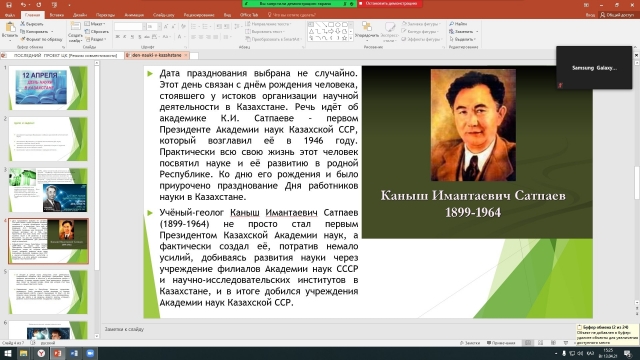The image size is (640, 360).
Task: Toggle the Notes (Заметки) pane in status bar
Action: coord(470,343)
